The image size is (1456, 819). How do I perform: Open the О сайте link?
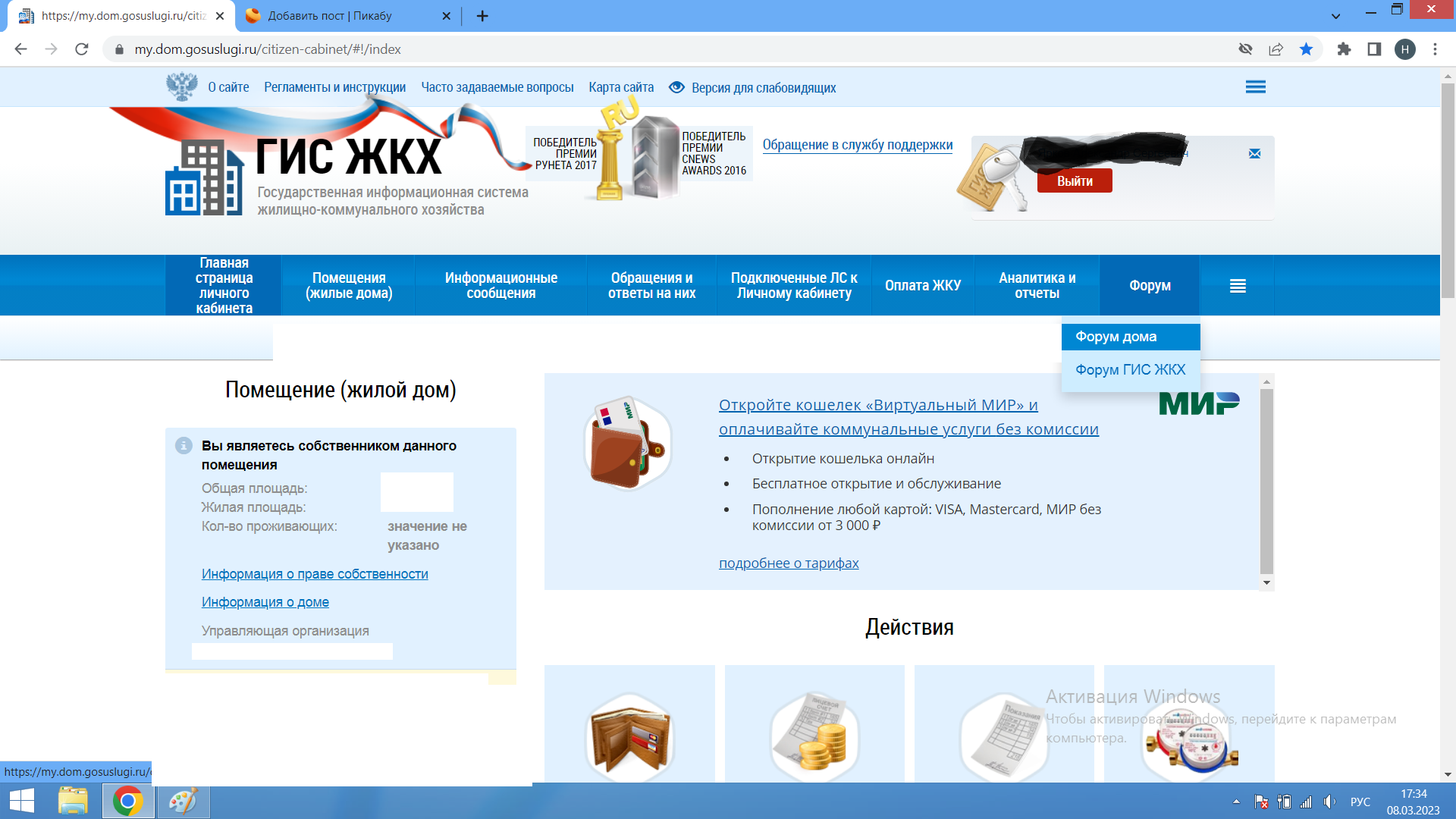coord(228,87)
